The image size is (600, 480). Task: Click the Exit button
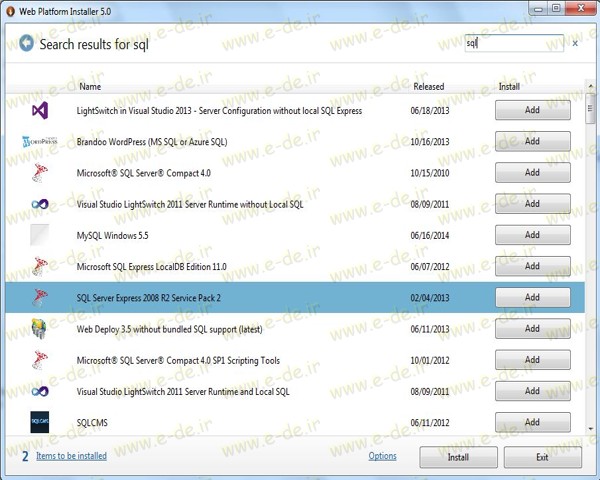coord(543,457)
